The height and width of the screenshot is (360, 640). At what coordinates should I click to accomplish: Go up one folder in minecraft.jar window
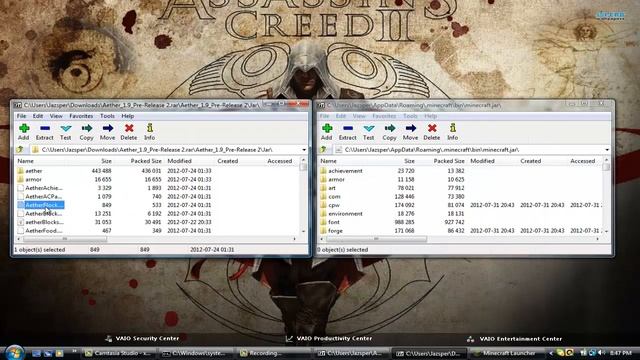[x=323, y=150]
